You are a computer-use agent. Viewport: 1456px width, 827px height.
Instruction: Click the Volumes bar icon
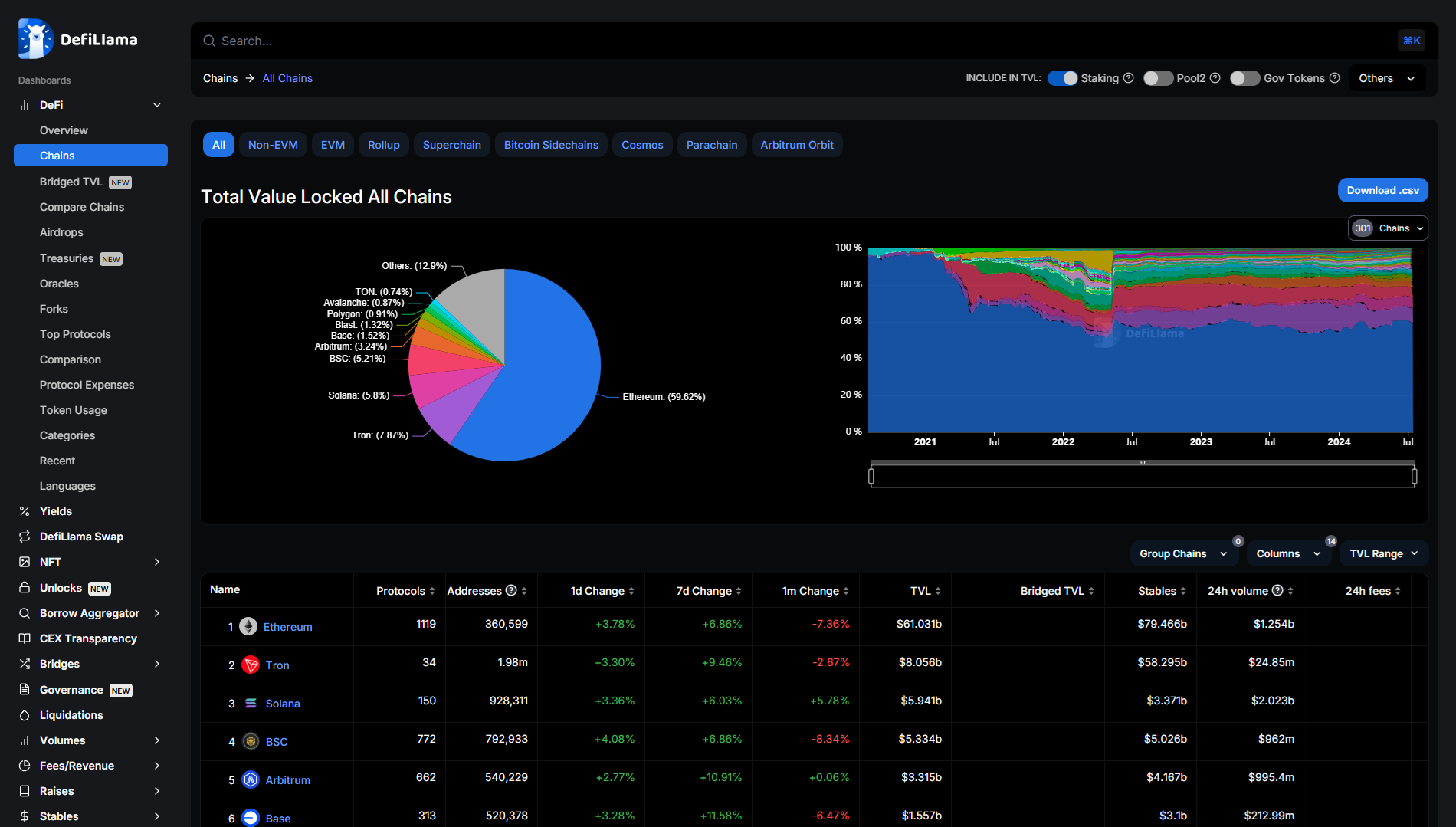point(25,740)
